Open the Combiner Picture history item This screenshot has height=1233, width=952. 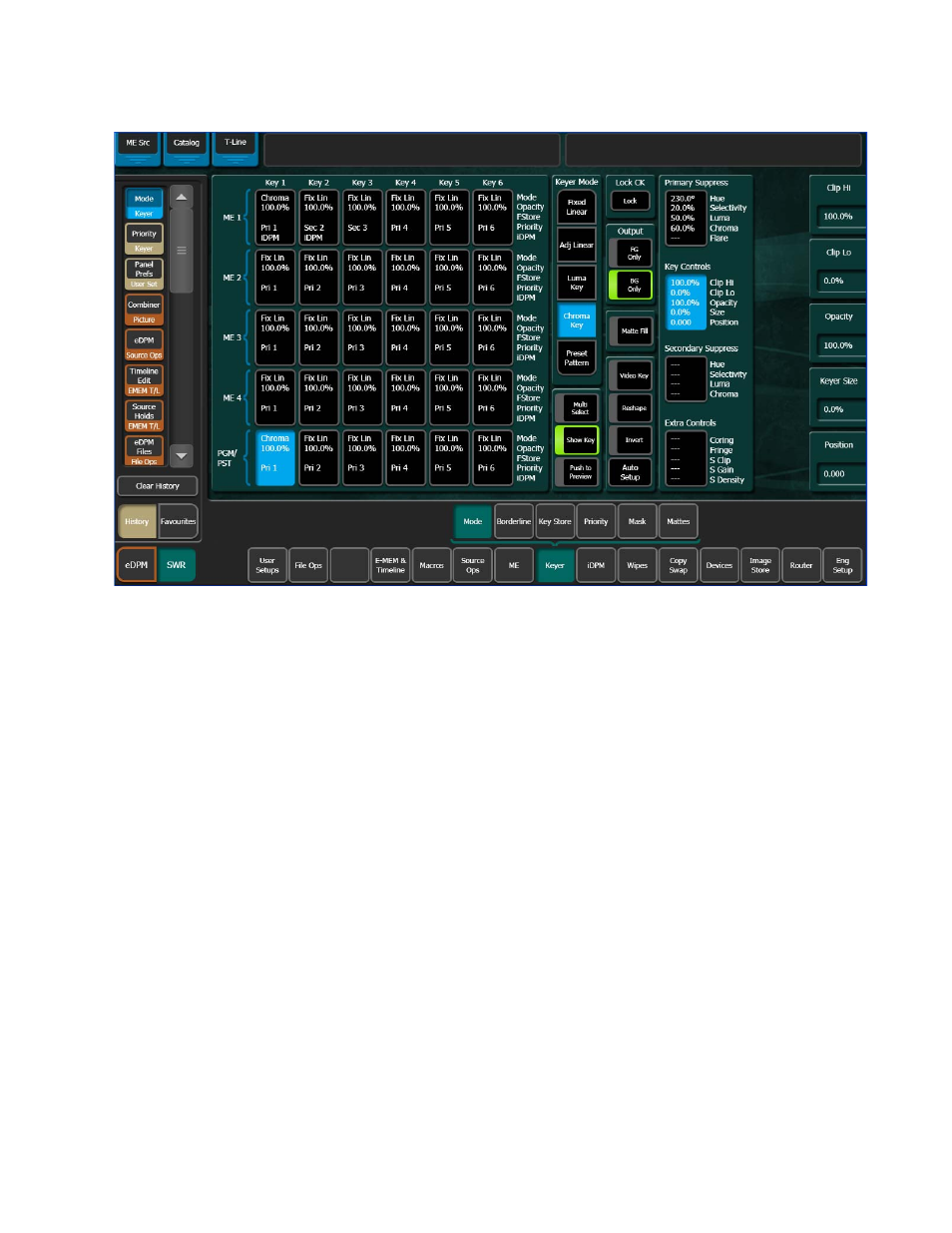tap(144, 310)
